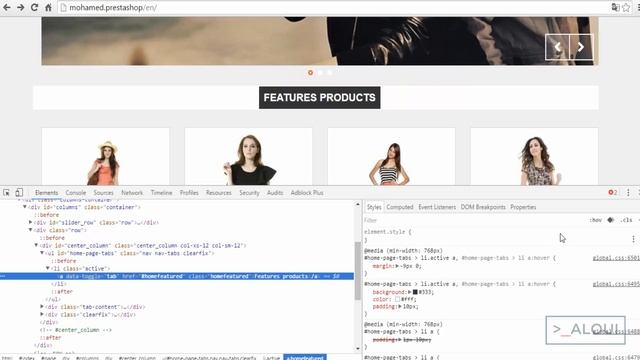640x360 pixels.
Task: Select #center_column in the breadcrumb bar
Action: 137,358
